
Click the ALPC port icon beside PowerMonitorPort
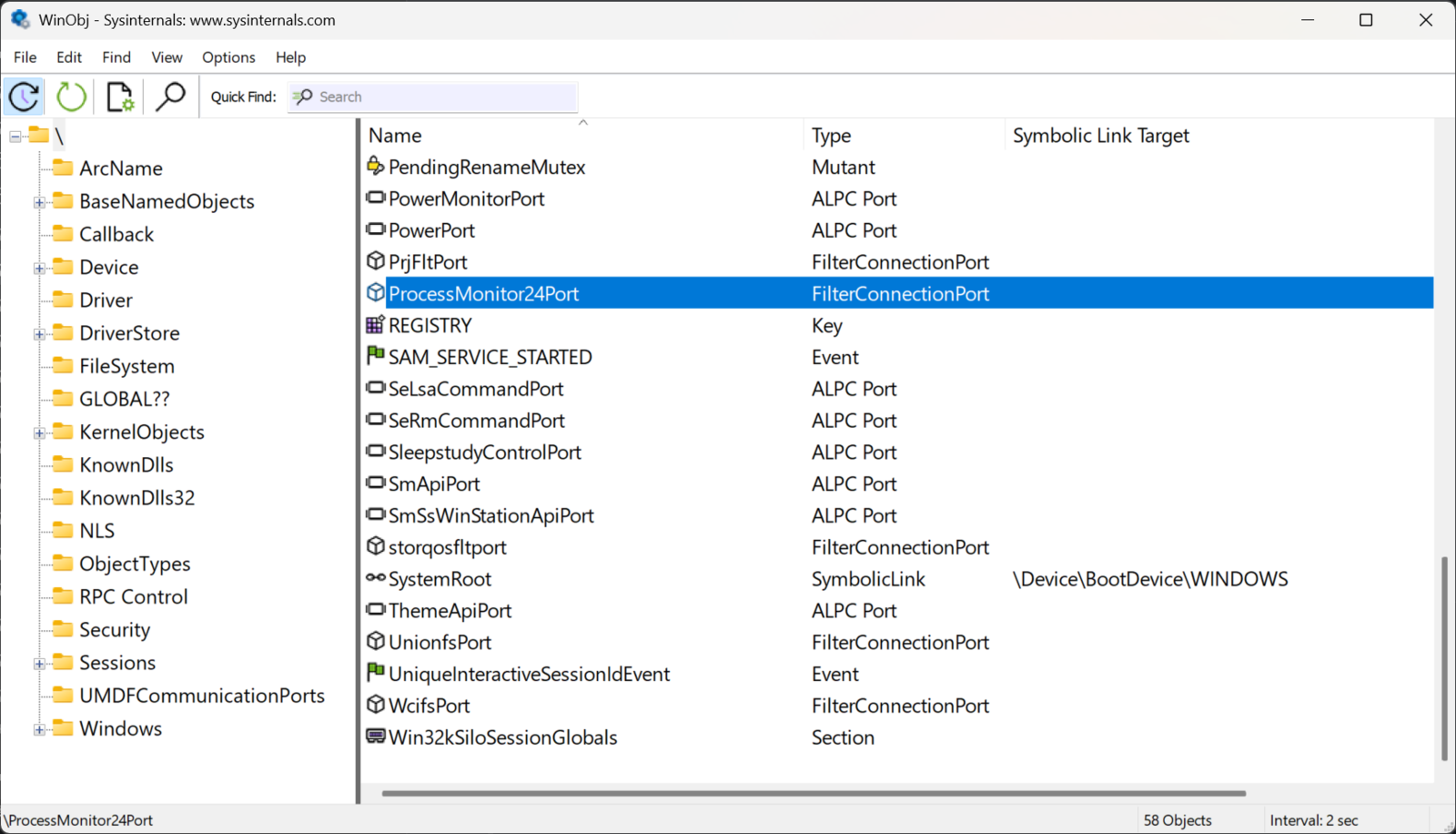[x=375, y=198]
